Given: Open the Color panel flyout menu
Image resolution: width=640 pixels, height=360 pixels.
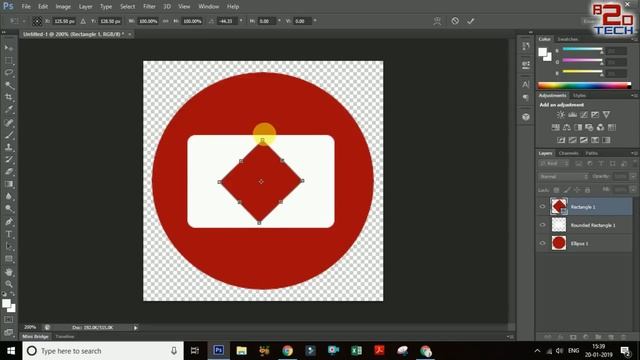Looking at the screenshot, I should pos(634,39).
